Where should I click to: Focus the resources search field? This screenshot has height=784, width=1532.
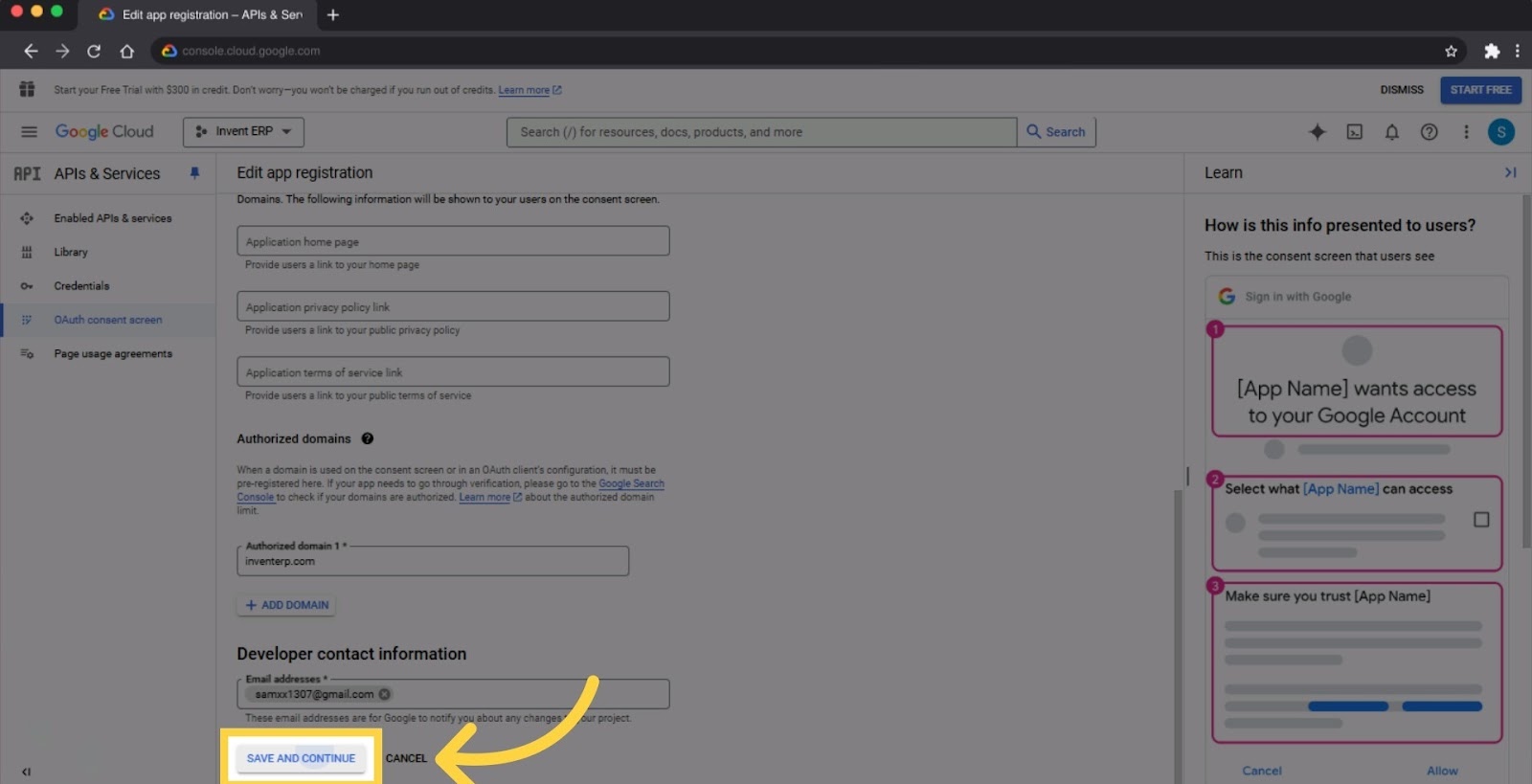click(x=761, y=132)
